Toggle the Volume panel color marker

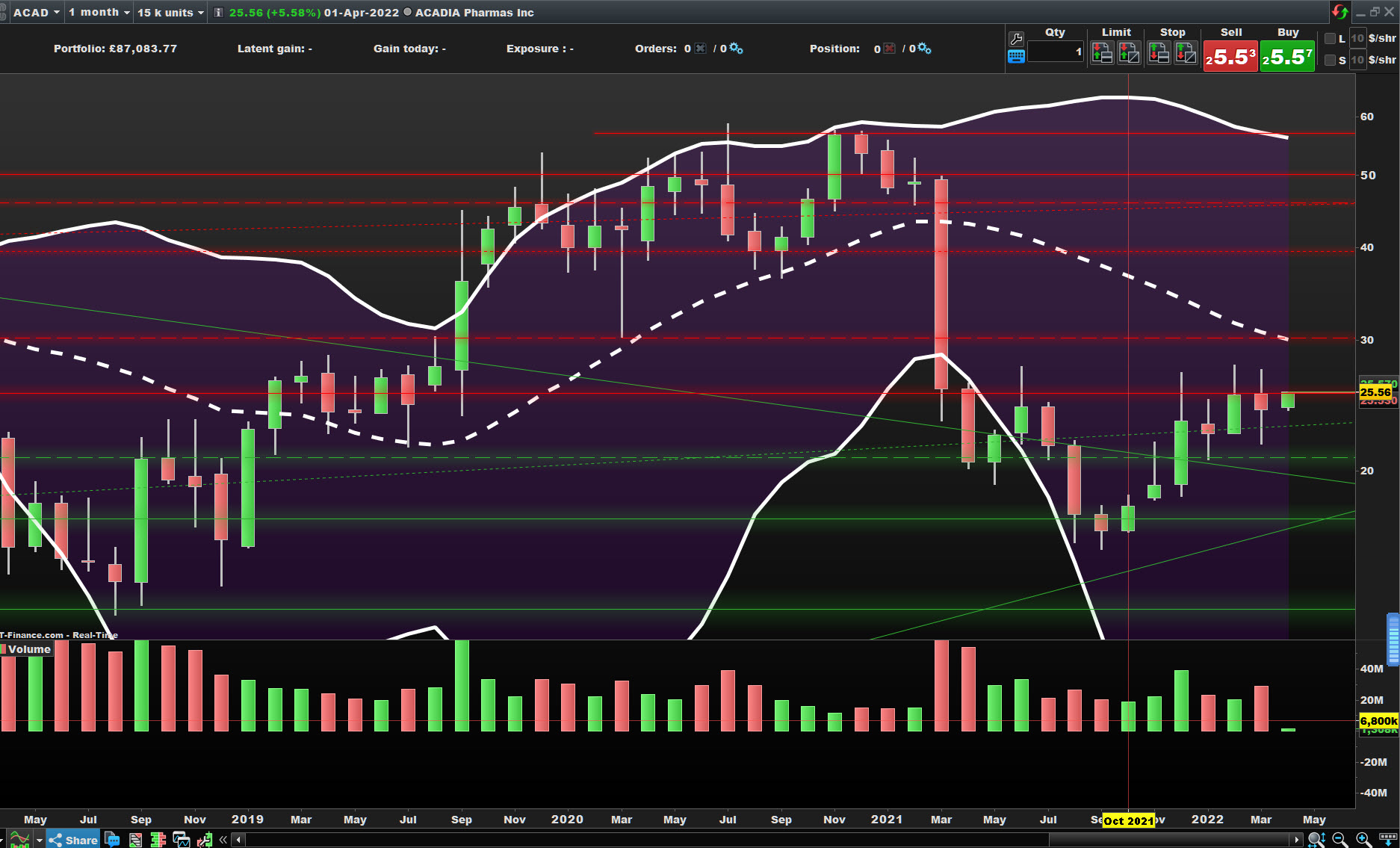3,649
